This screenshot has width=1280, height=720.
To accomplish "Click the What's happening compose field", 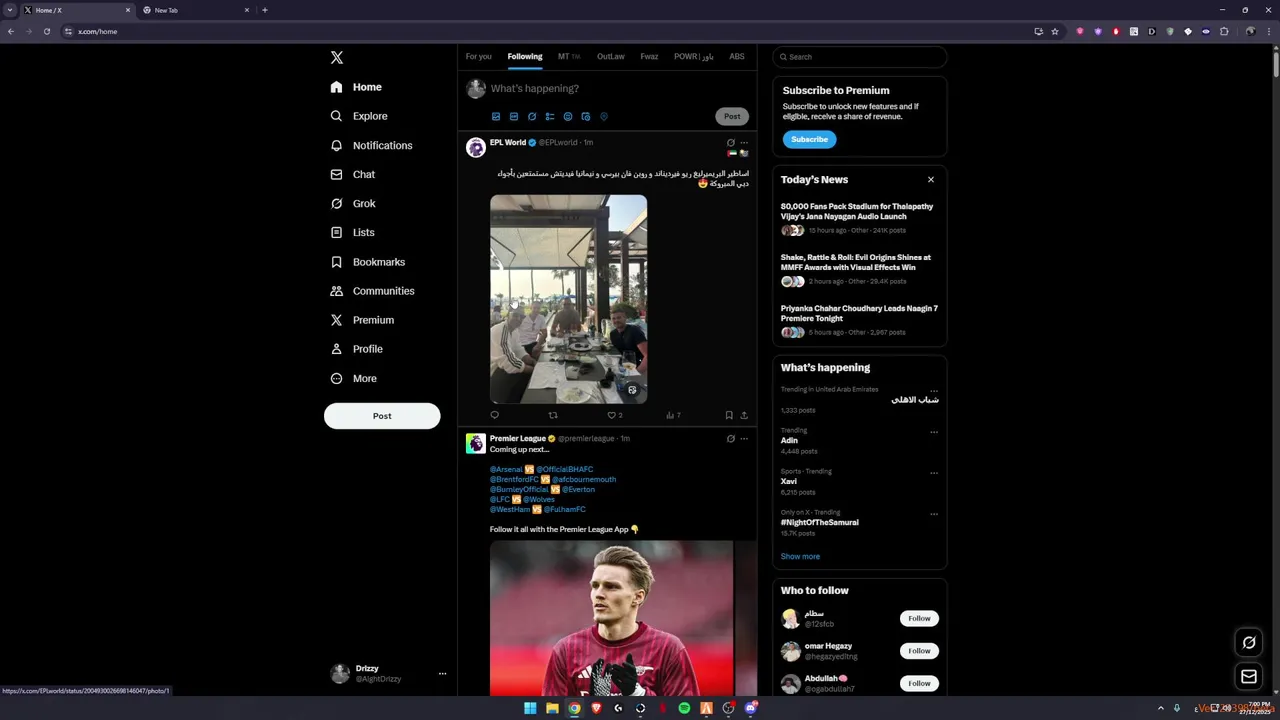I will [620, 89].
